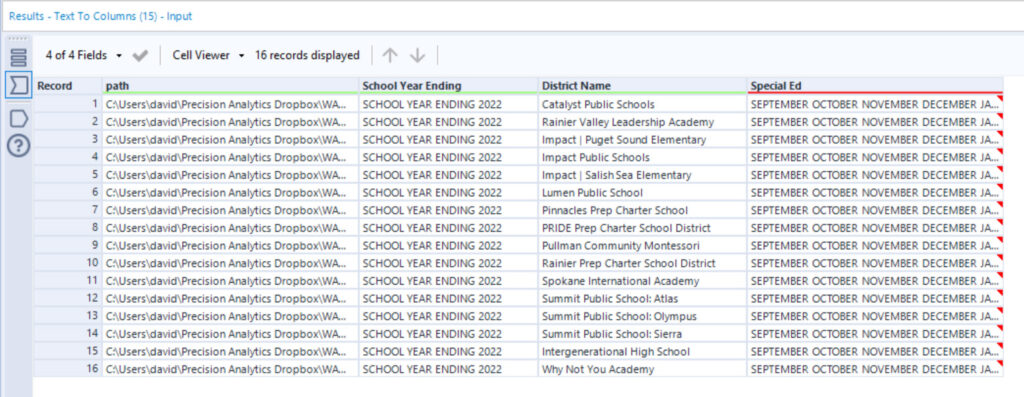The width and height of the screenshot is (1024, 397).
Task: Select the Summit Public School: Olympus cell
Action: tap(643, 316)
